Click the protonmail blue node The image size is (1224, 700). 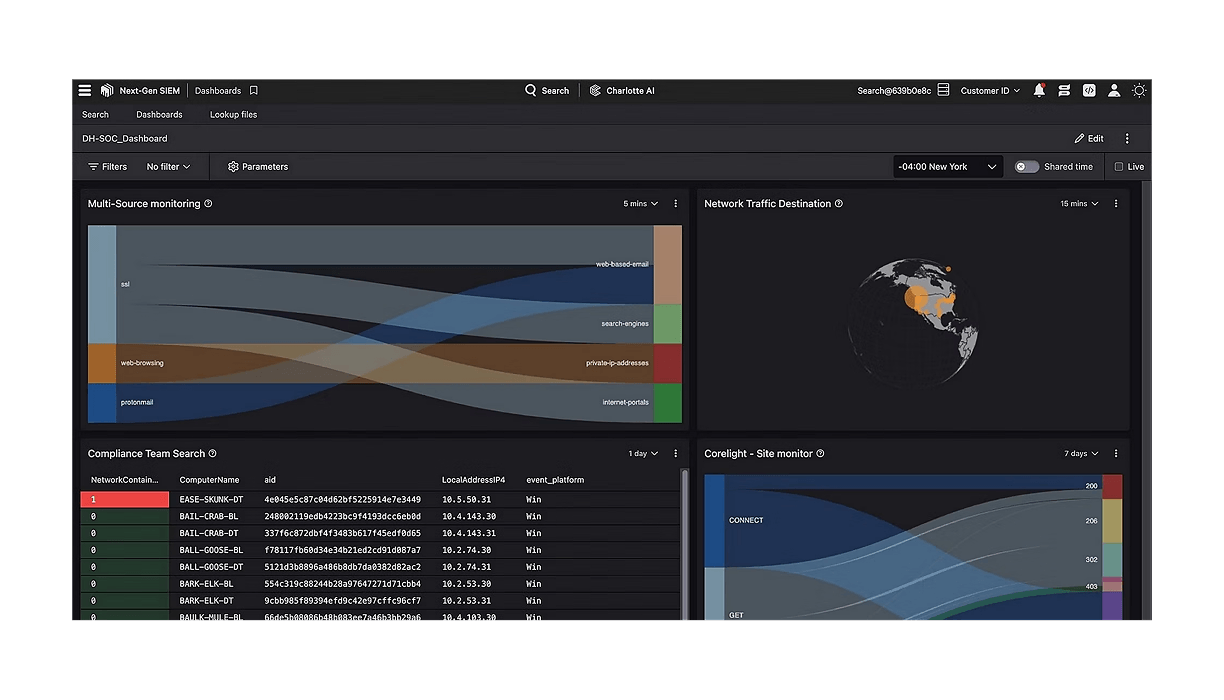click(102, 402)
